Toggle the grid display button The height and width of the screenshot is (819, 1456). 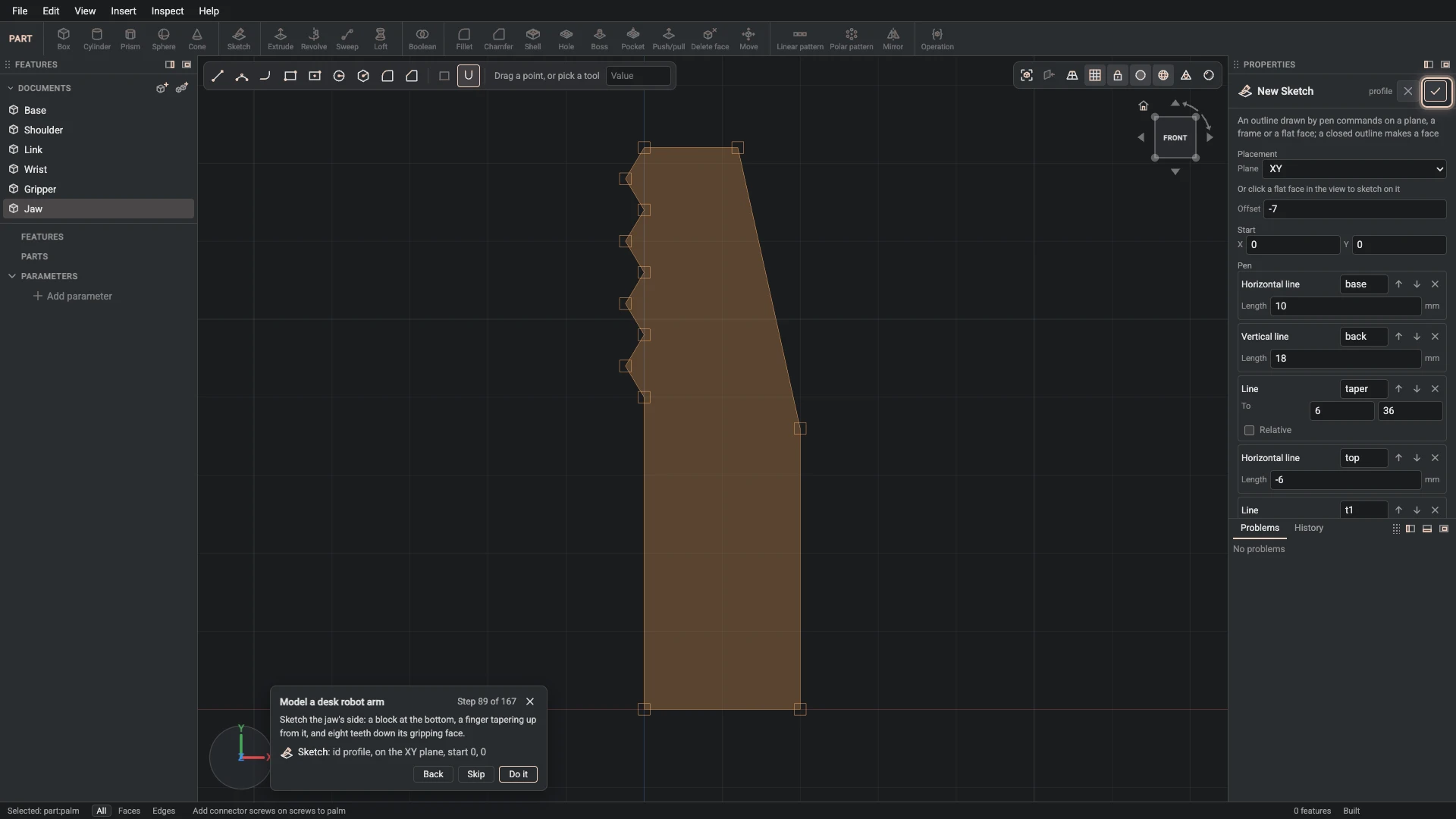(1095, 75)
